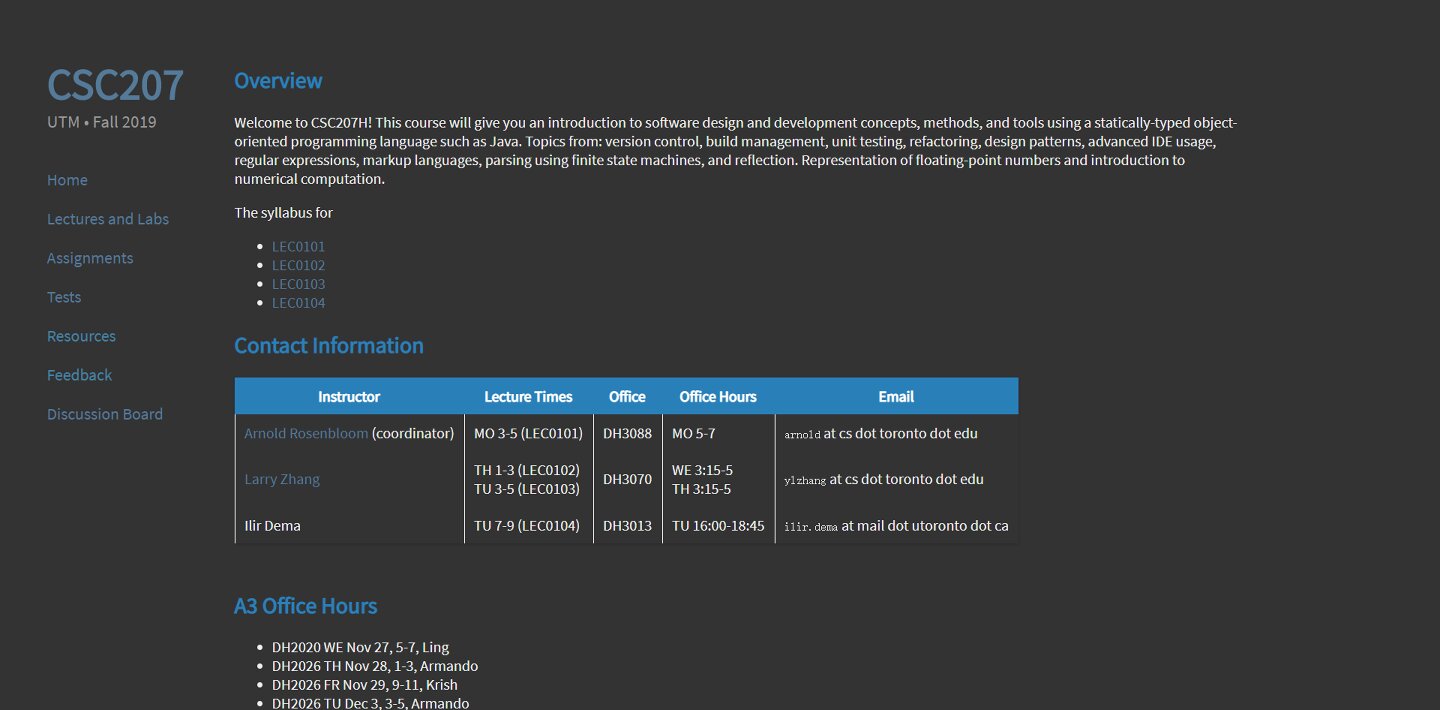Open the LEC0102 syllabus link
This screenshot has width=1440, height=710.
coord(298,265)
